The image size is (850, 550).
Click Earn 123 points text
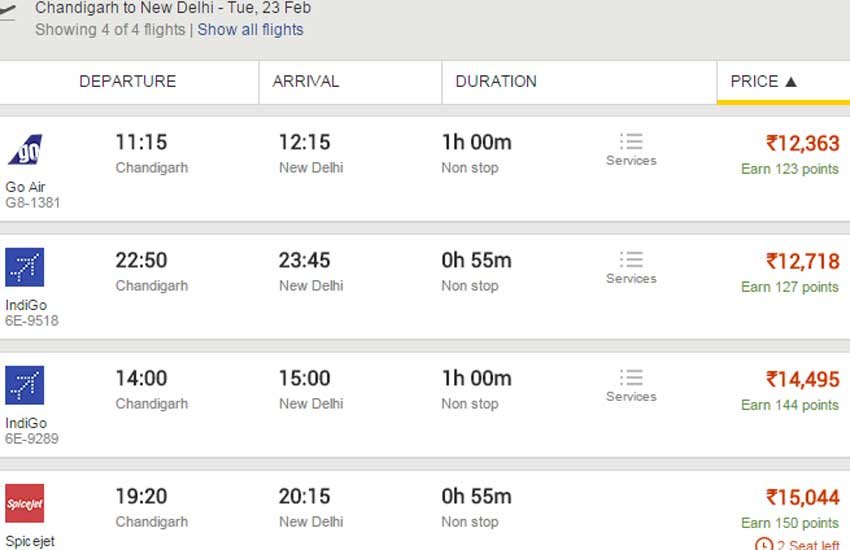point(790,169)
